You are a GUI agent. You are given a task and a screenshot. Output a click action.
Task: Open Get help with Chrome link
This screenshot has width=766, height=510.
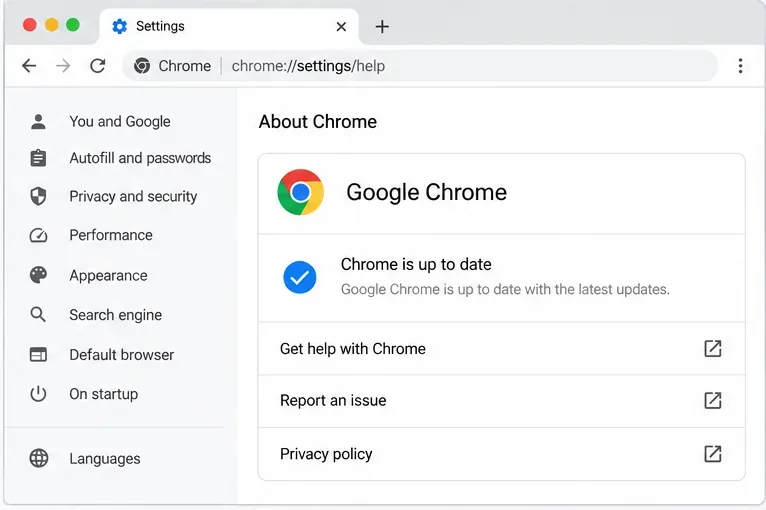click(501, 348)
